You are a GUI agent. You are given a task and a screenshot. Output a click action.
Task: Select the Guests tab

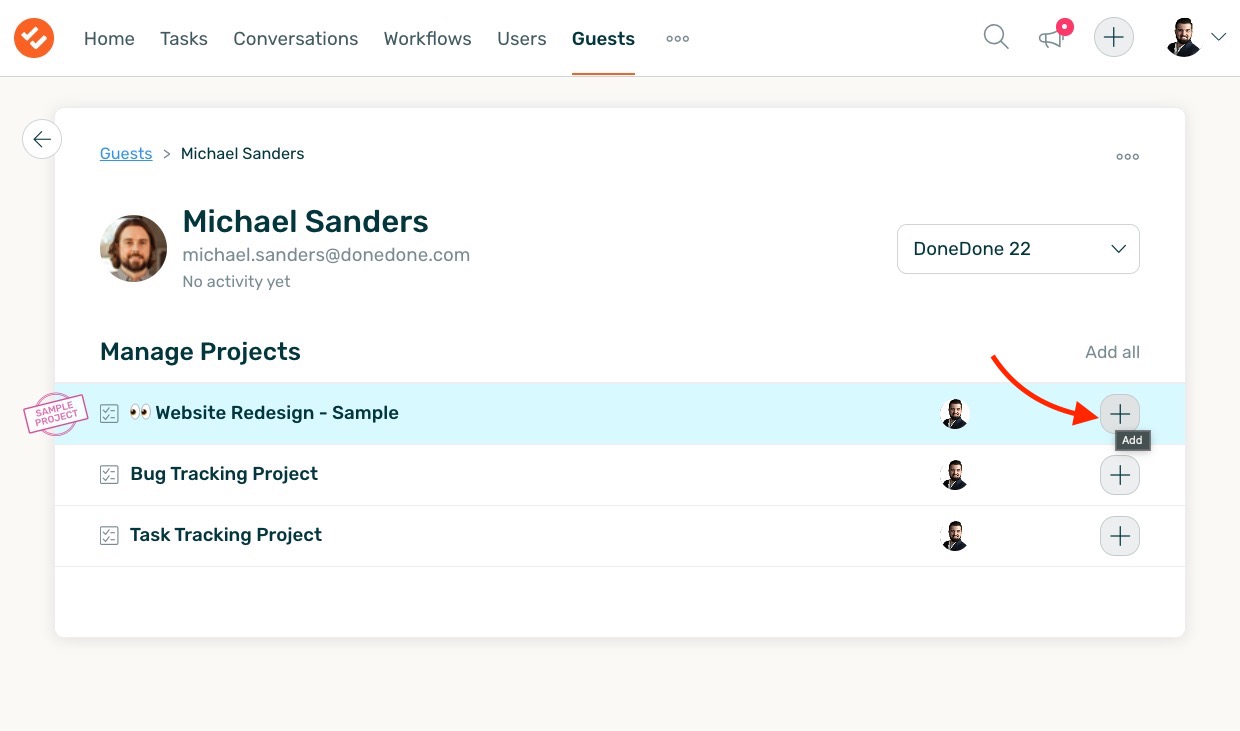(603, 39)
